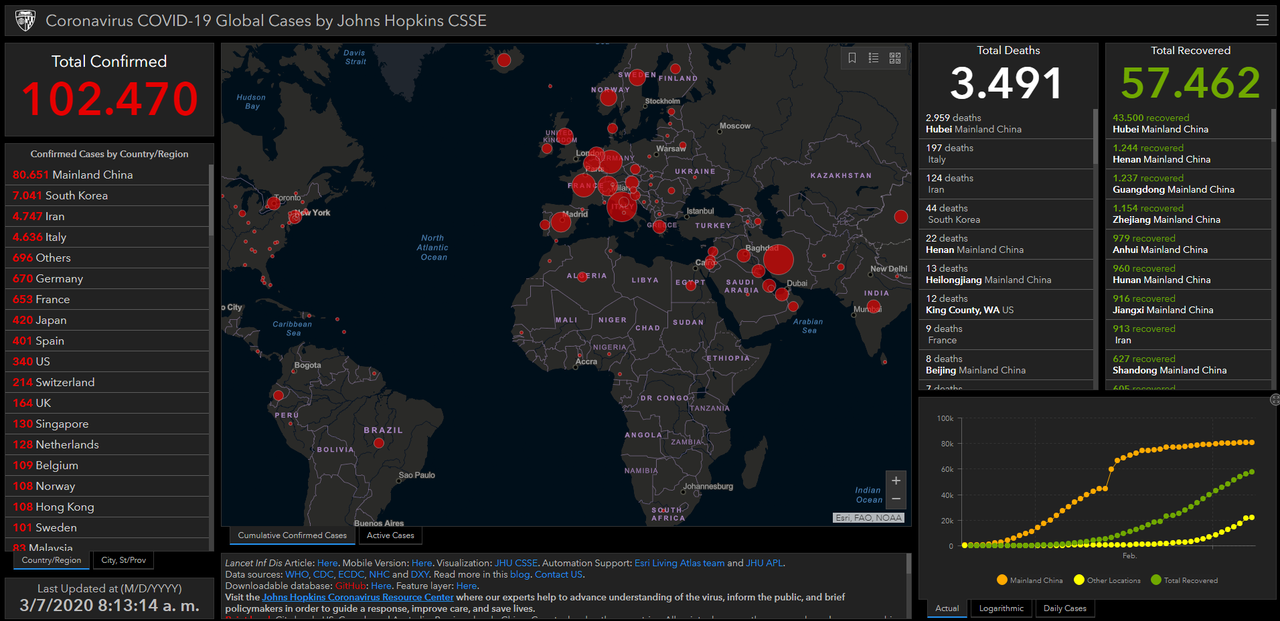Click the NHC data source link
Viewport: 1280px width, 621px height.
[380, 575]
